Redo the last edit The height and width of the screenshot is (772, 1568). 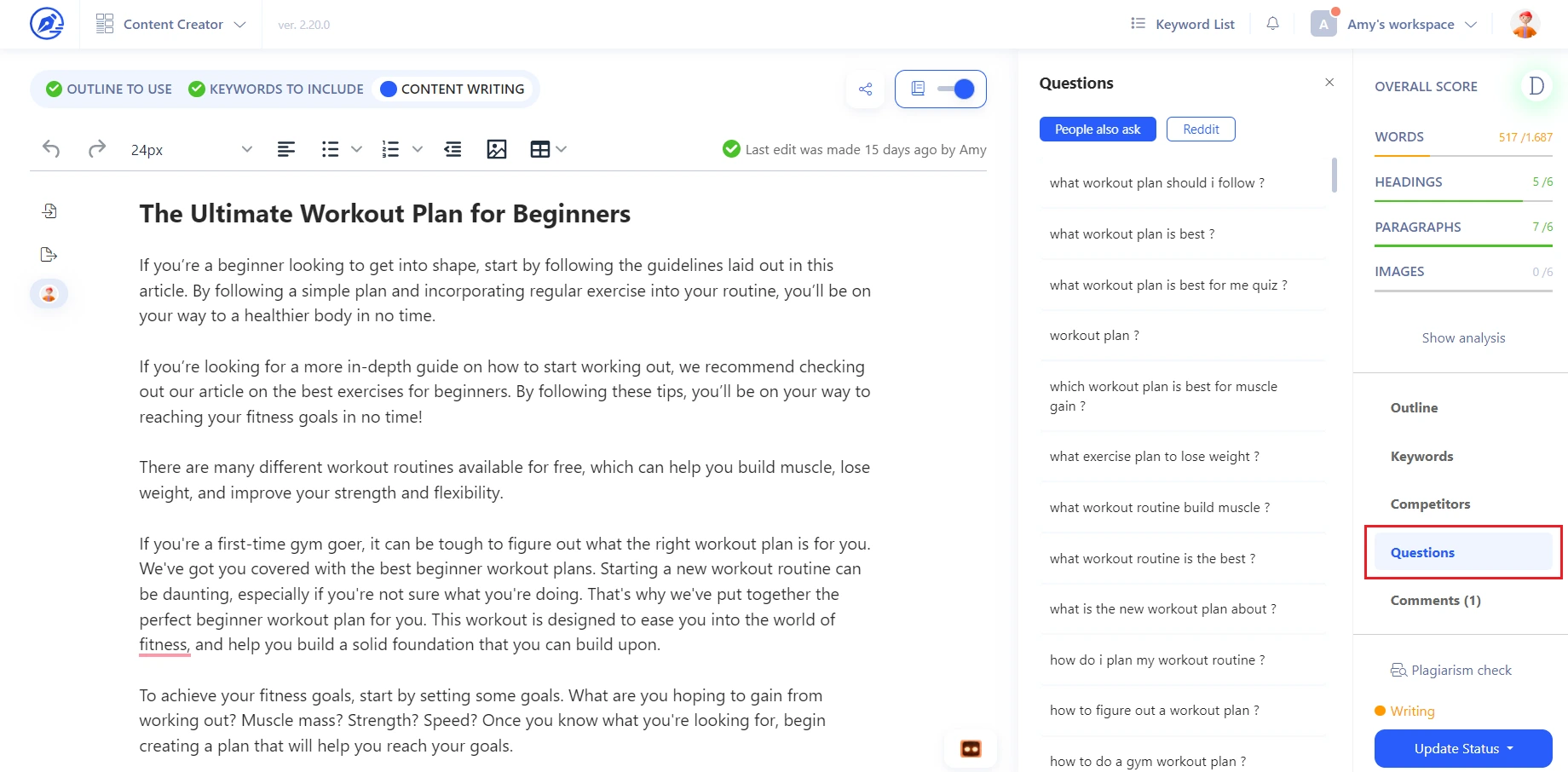[x=96, y=149]
